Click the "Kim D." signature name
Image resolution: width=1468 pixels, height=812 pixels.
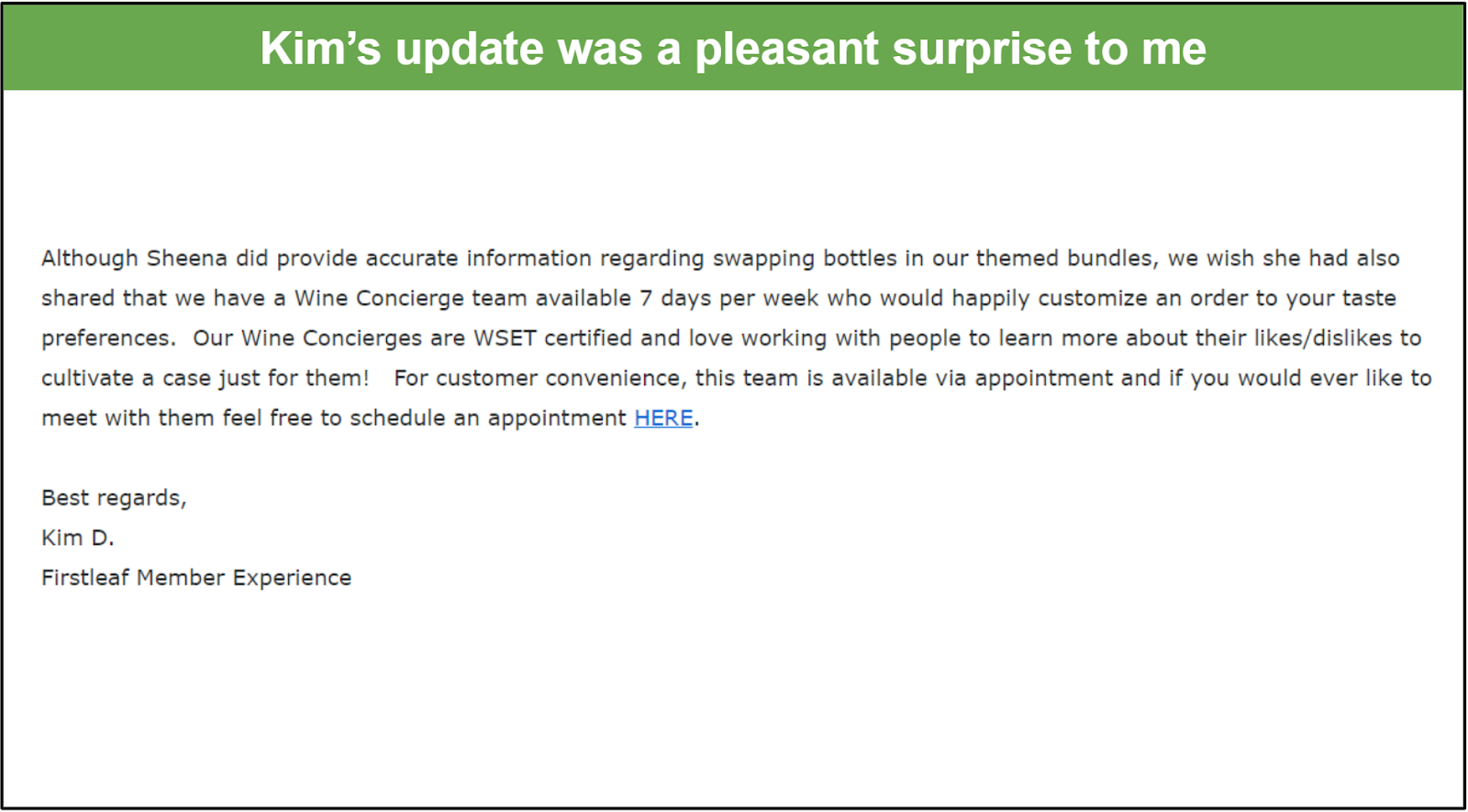click(x=78, y=539)
